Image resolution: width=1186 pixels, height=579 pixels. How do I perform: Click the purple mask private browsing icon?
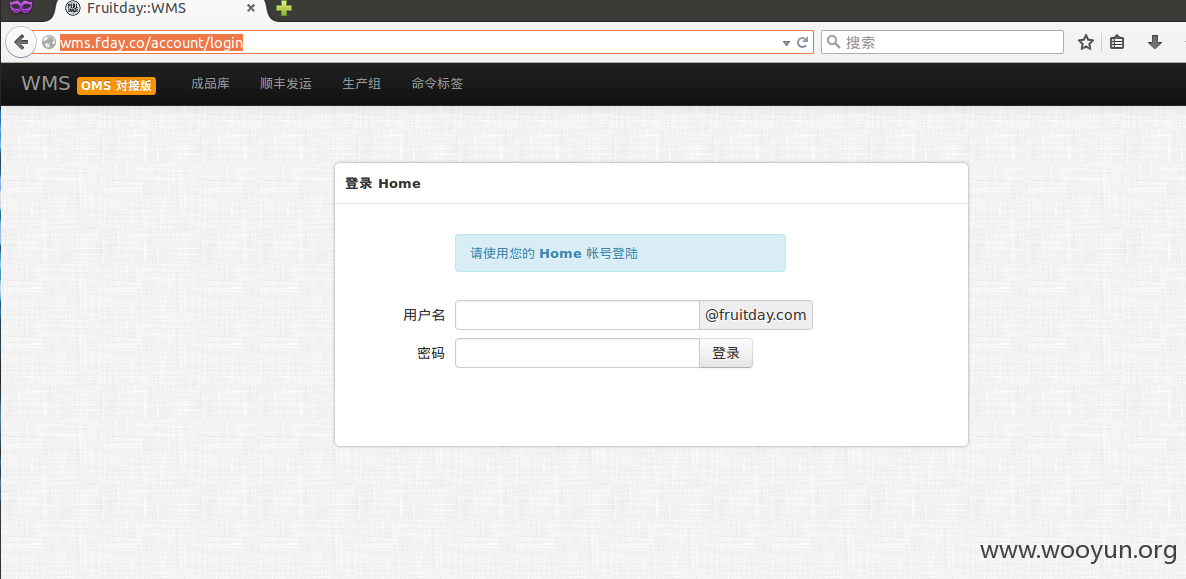[21, 8]
